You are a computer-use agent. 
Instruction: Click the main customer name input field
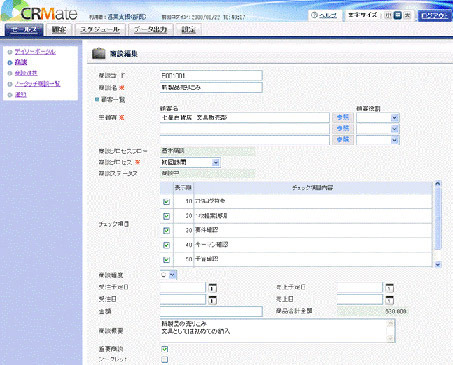click(x=245, y=118)
